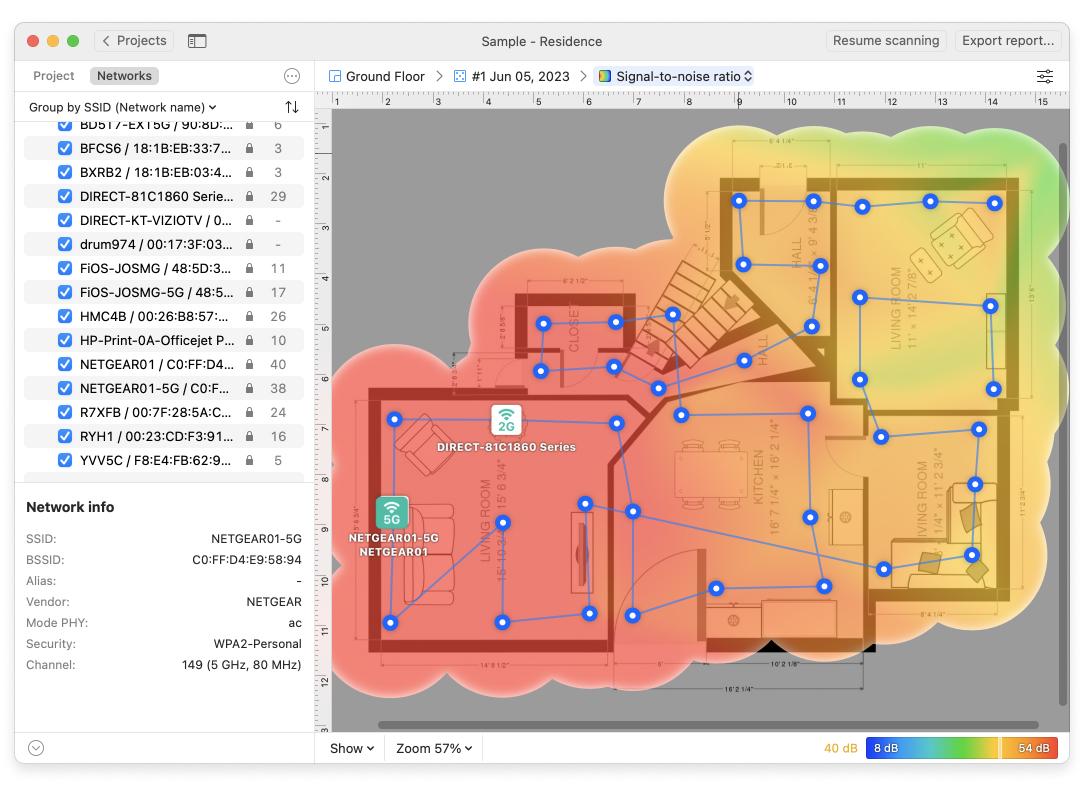The width and height of the screenshot is (1083, 786).
Task: Click the NETGEAR01-5G access point icon
Action: [x=392, y=512]
